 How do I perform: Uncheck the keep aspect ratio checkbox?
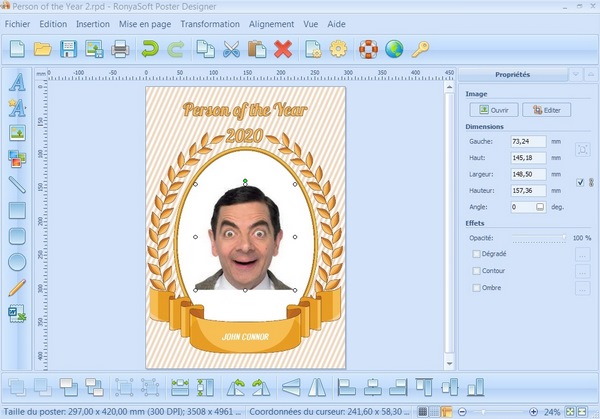click(580, 182)
